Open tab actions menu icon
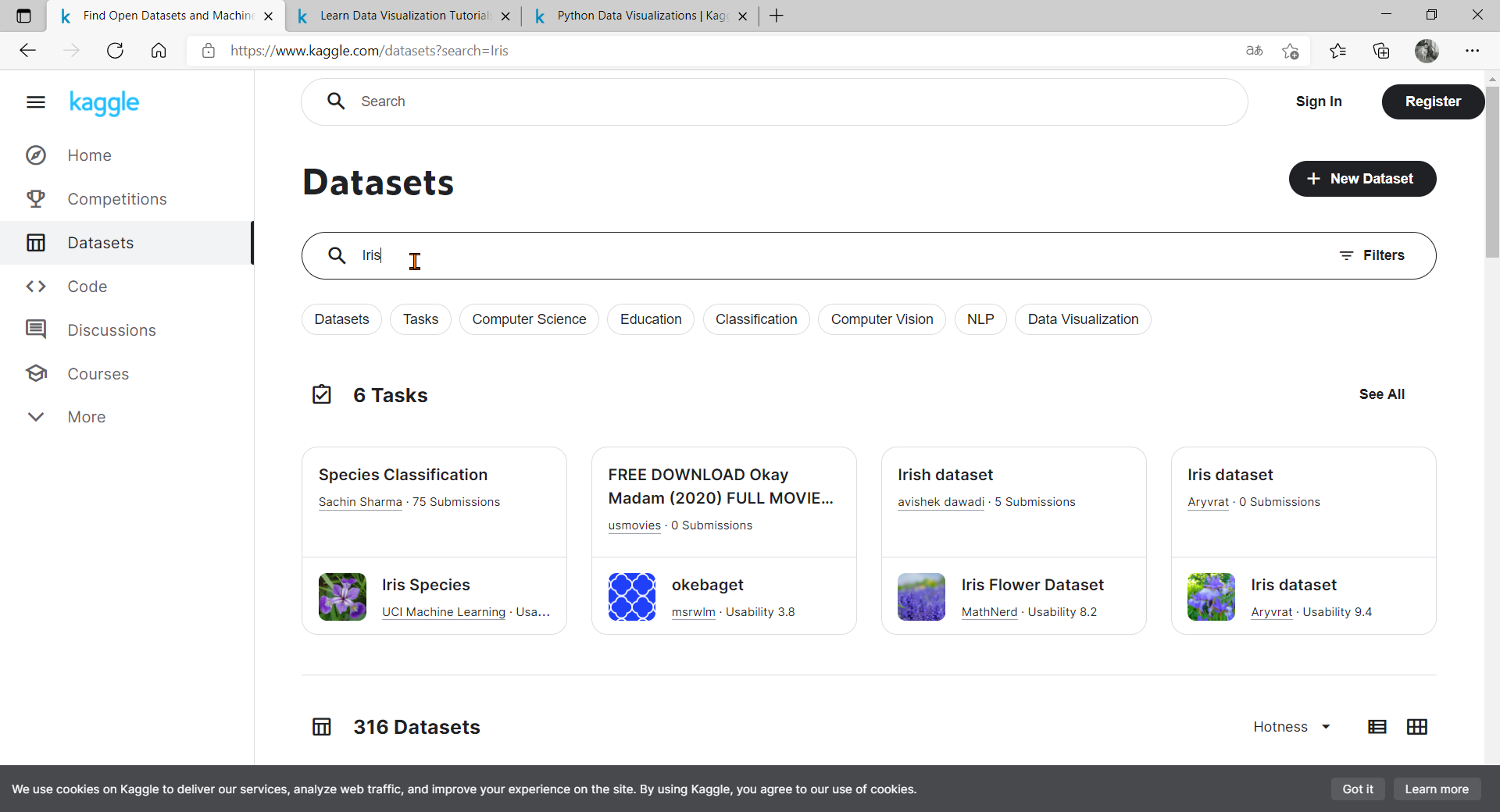This screenshot has height=812, width=1500. coord(23,16)
